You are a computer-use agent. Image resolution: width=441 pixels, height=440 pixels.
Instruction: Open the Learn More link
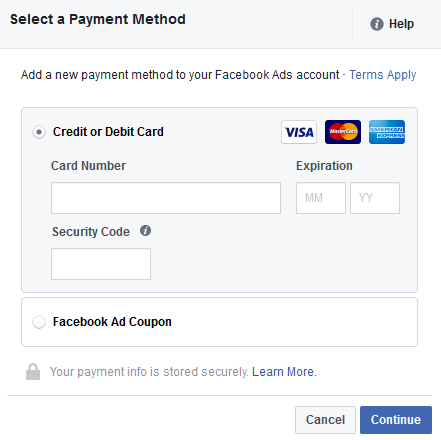284,372
